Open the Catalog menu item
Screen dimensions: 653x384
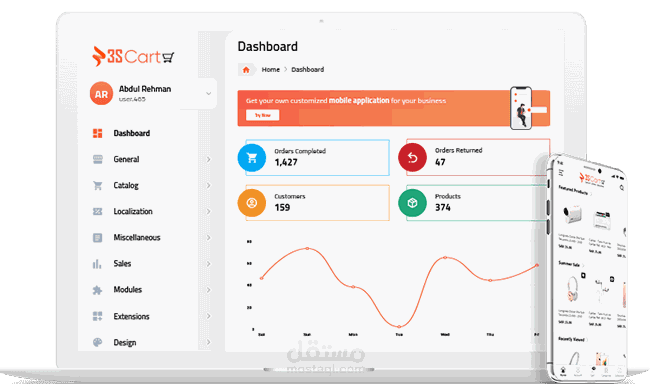point(126,185)
